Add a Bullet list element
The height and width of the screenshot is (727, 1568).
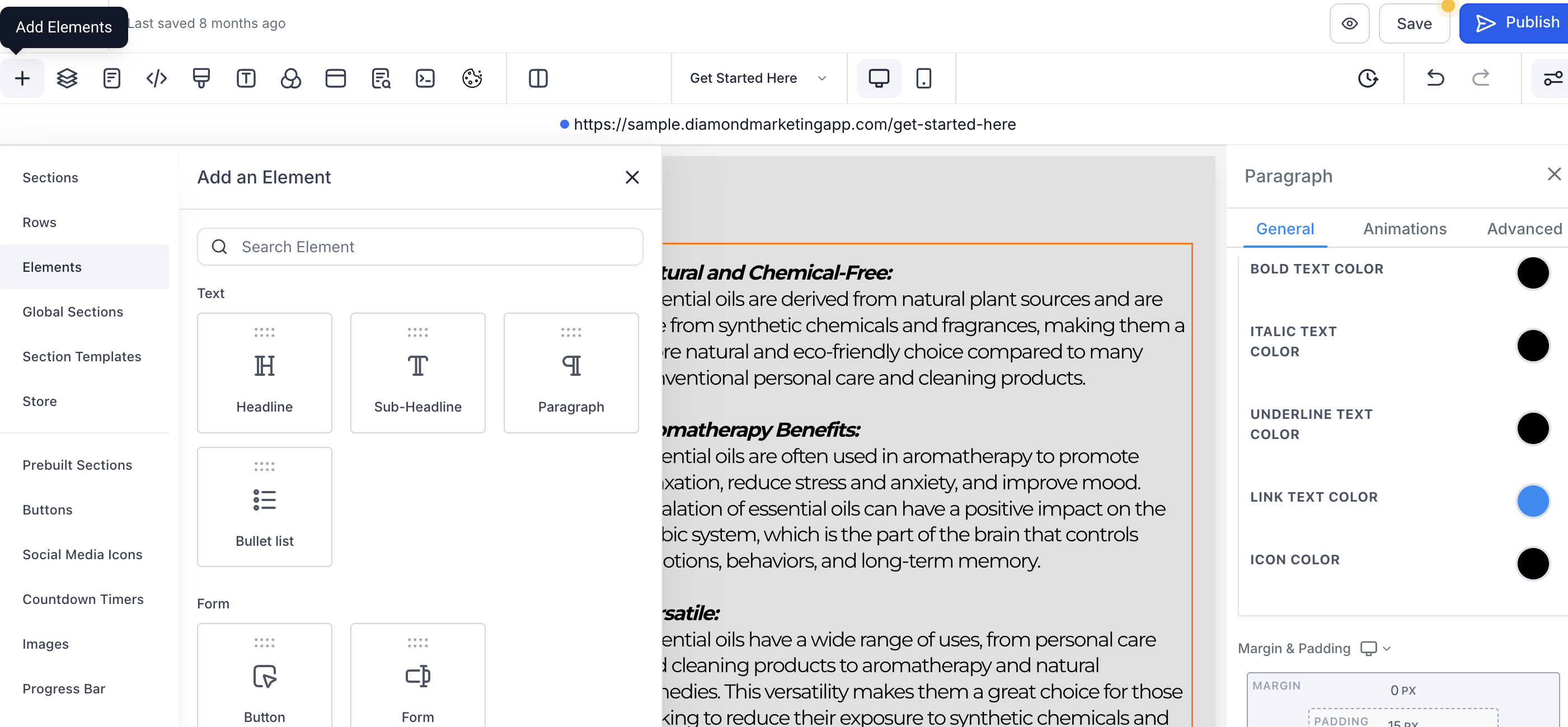pos(265,507)
